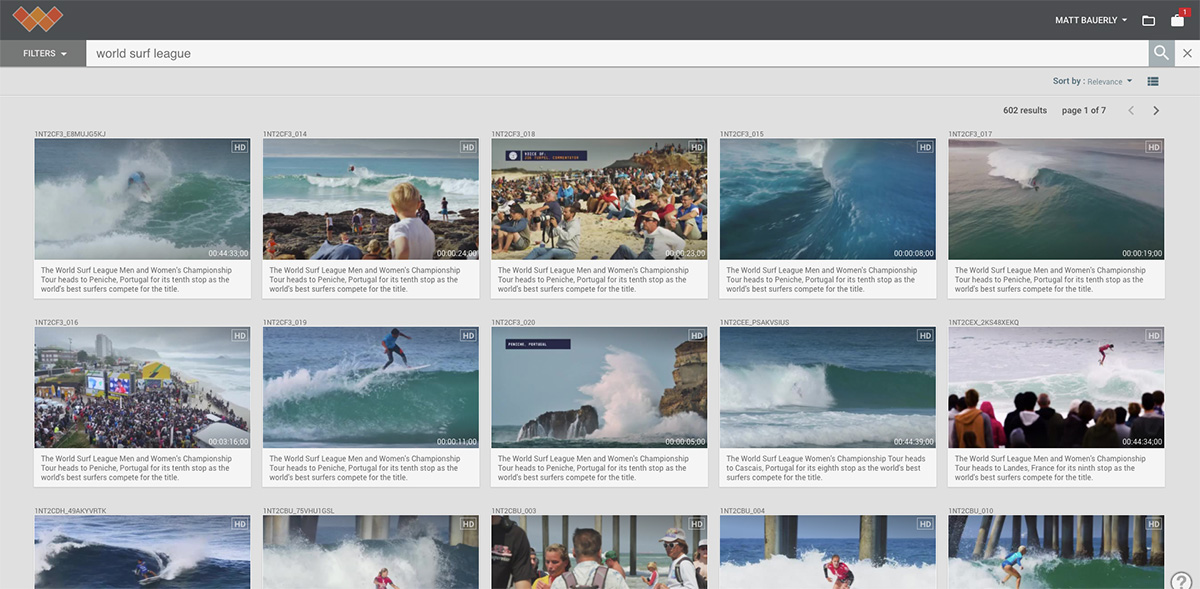Click duration 00:03:16;00 on crowd clip
The image size is (1200, 589).
(x=228, y=441)
